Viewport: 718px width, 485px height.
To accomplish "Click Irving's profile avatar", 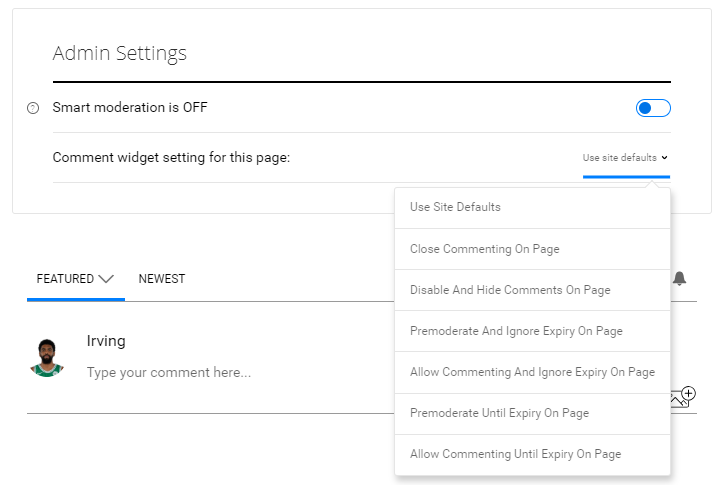I will 47,358.
